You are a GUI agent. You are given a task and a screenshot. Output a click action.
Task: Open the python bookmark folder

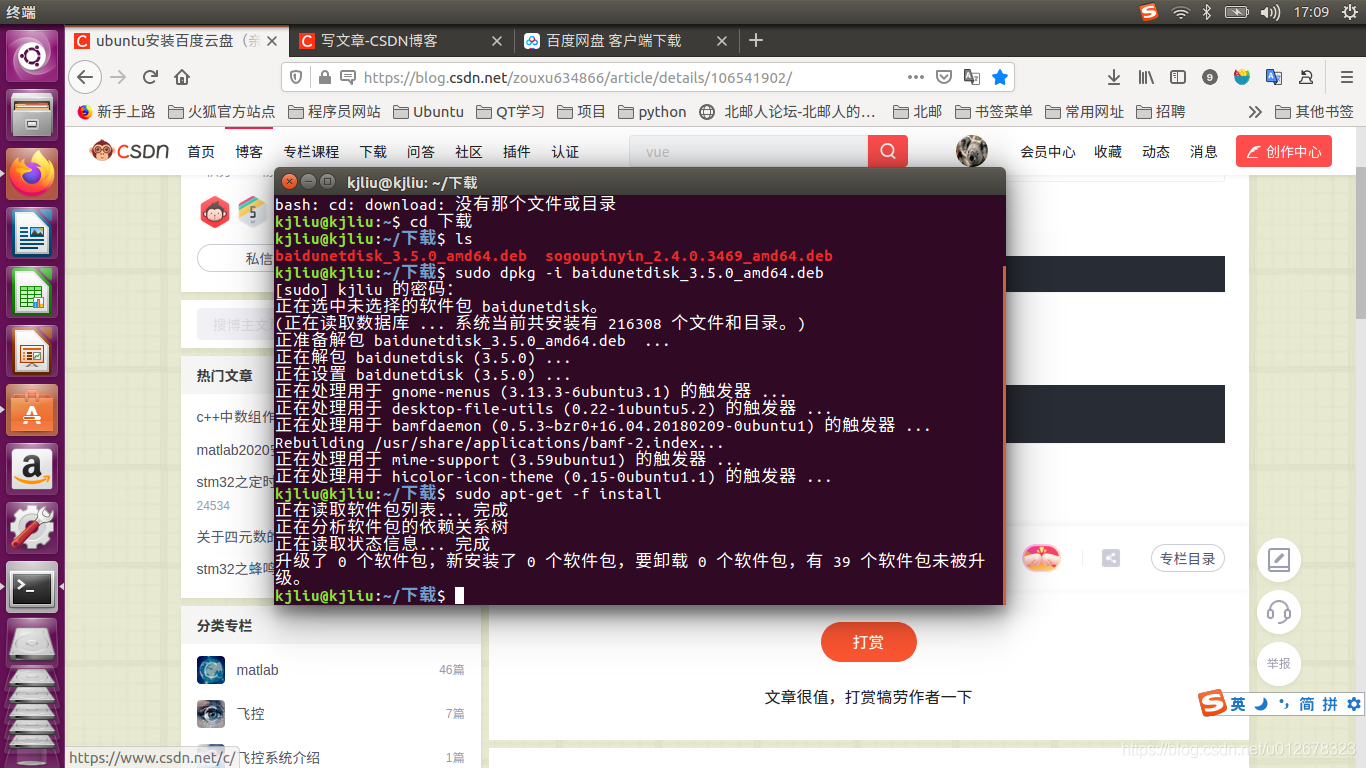coord(652,112)
